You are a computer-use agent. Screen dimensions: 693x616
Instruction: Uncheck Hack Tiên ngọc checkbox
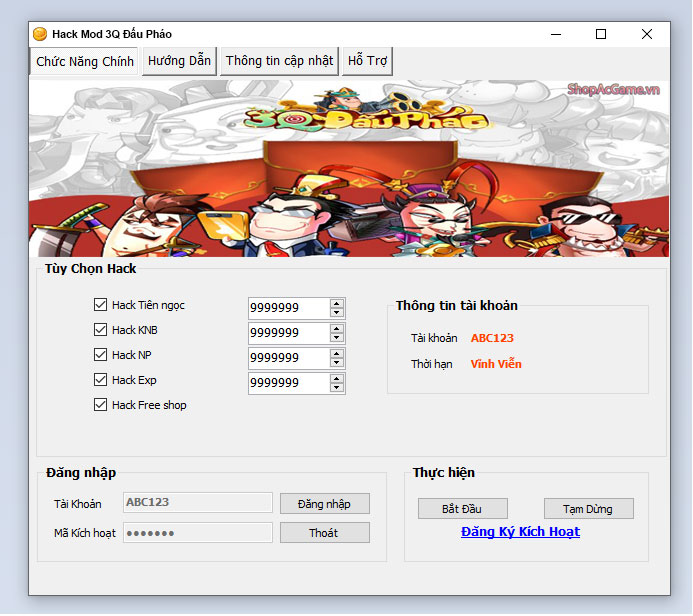click(x=100, y=304)
